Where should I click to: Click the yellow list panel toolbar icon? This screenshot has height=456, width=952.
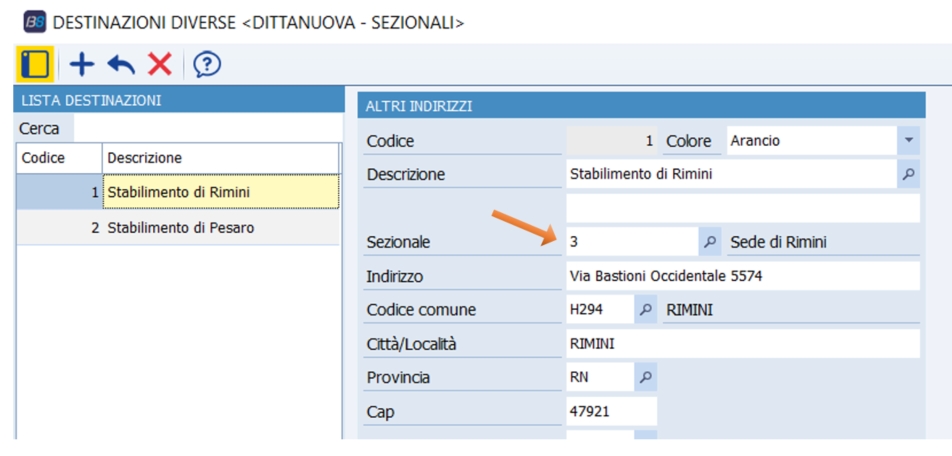point(35,65)
